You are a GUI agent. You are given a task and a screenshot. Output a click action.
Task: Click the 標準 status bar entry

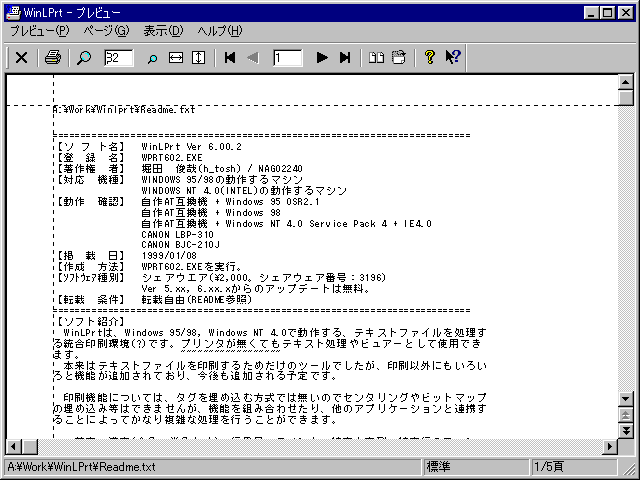[x=438, y=467]
